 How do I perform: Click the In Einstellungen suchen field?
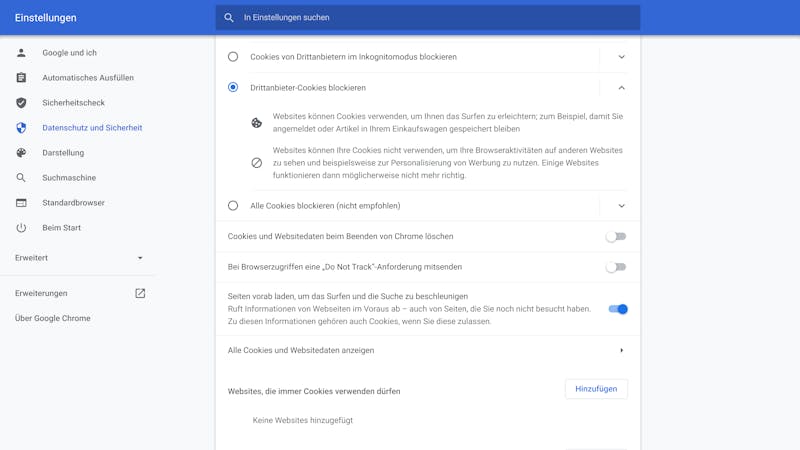point(428,17)
